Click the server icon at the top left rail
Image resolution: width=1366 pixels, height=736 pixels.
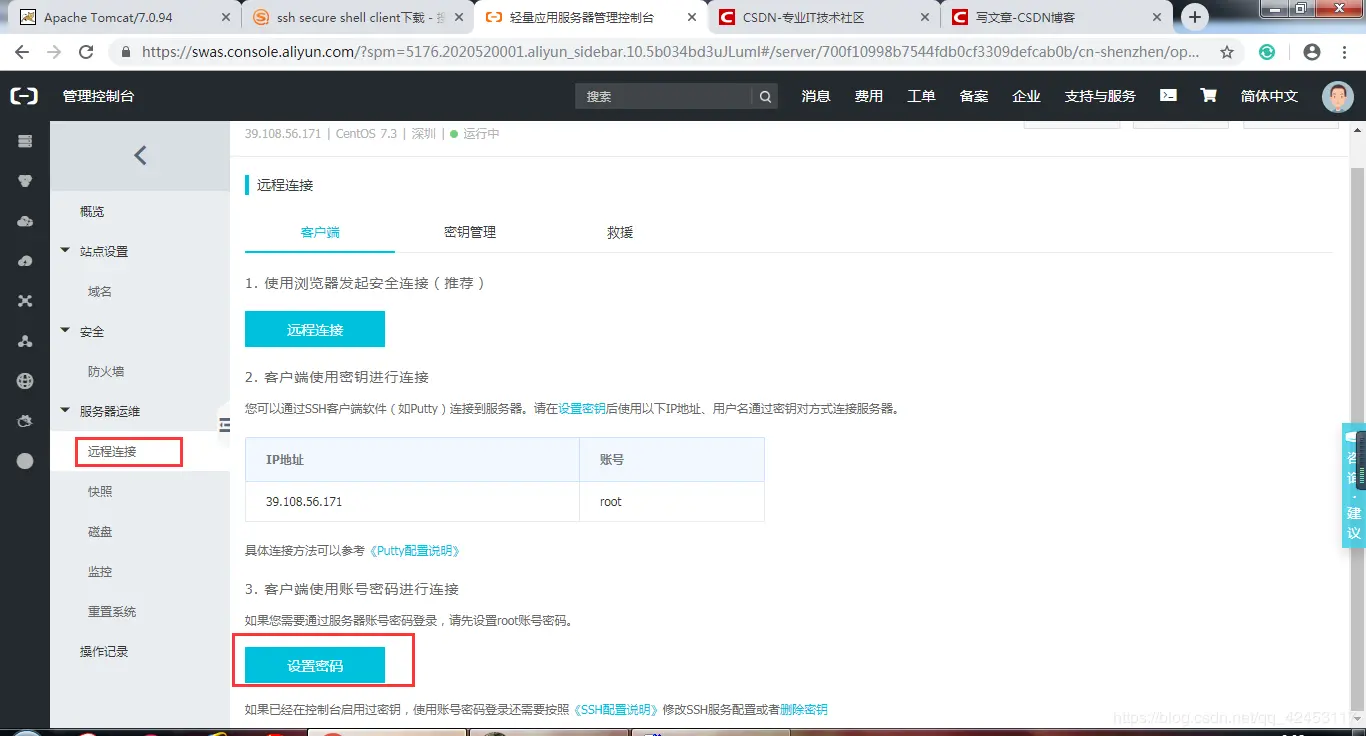24,141
